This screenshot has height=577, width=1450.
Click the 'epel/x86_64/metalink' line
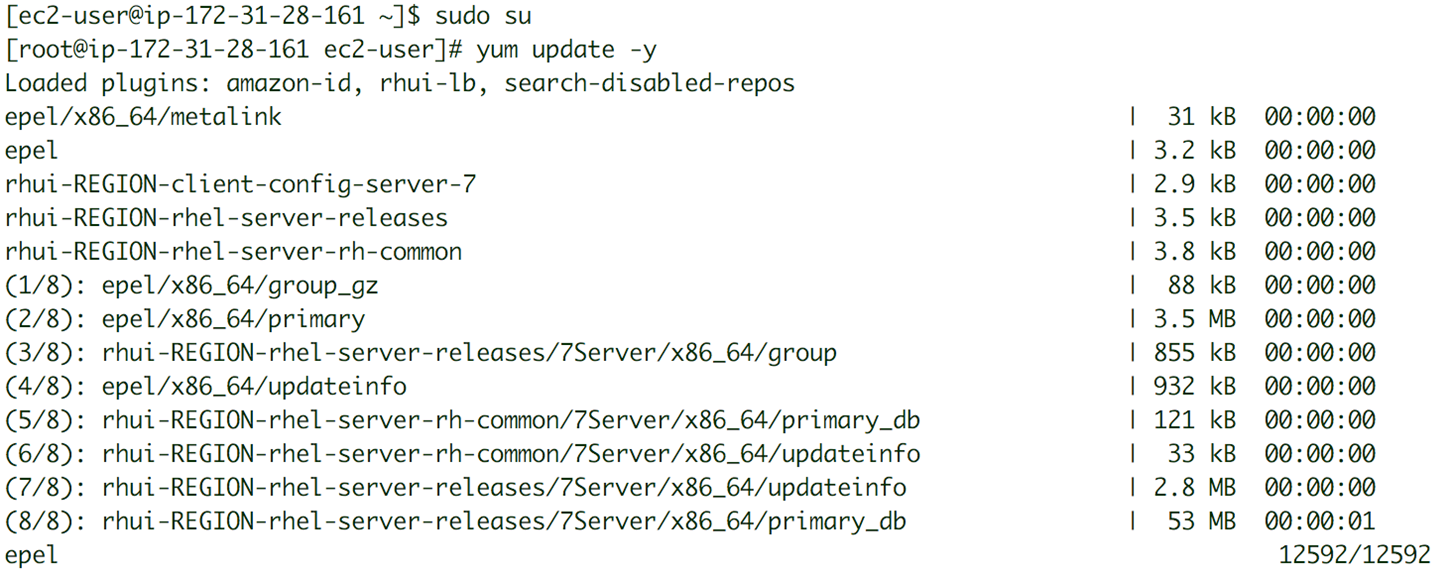143,117
